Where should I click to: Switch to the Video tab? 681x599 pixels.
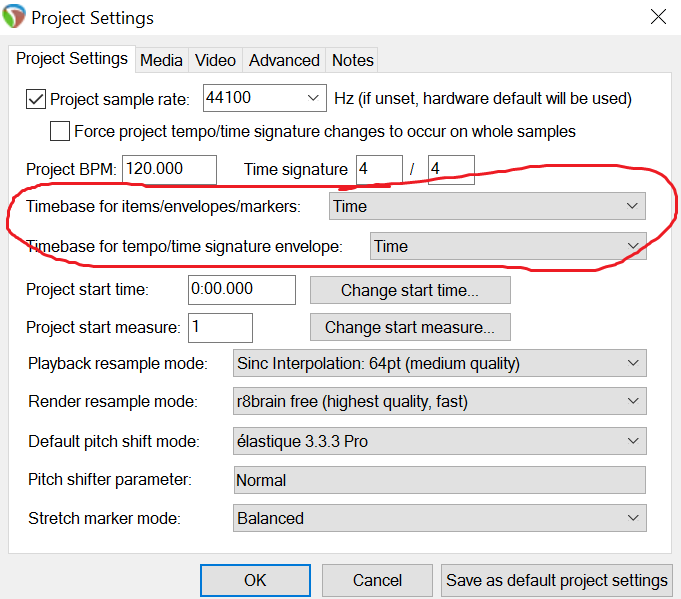click(x=215, y=60)
